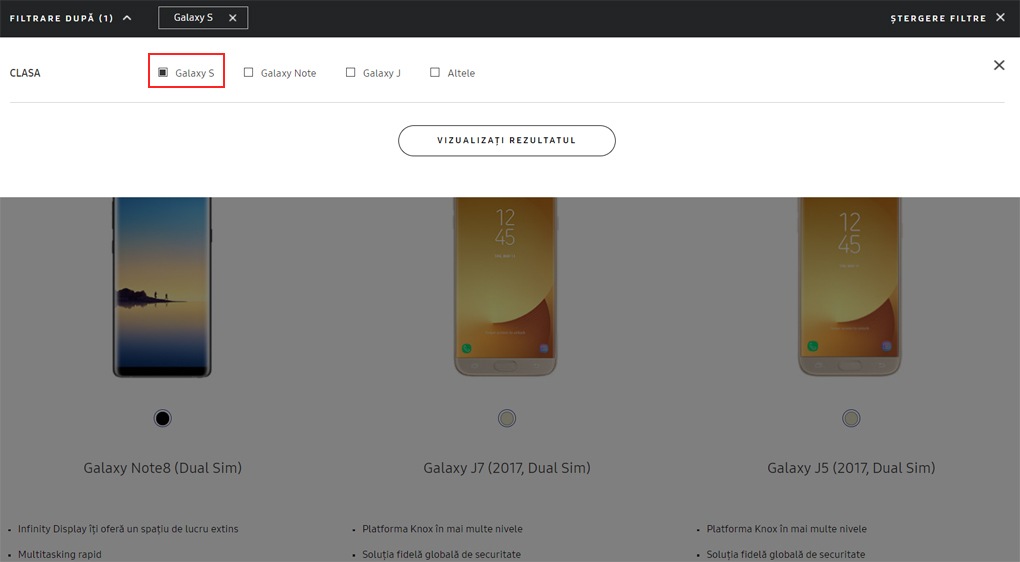The width and height of the screenshot is (1020, 562).
Task: Close the Clasa filter panel
Action: [x=999, y=65]
